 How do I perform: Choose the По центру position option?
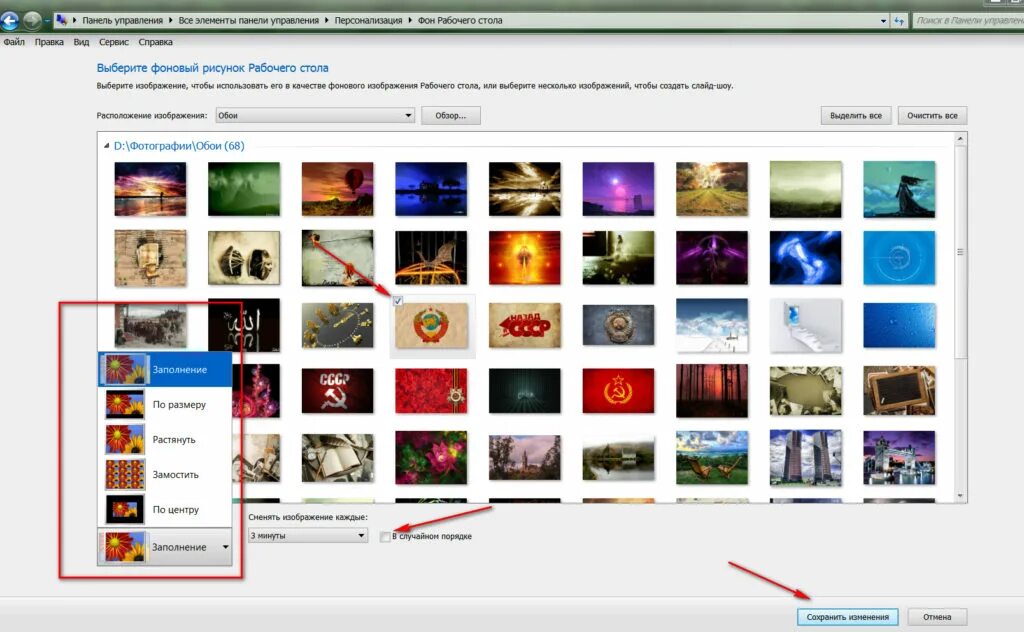pos(165,510)
